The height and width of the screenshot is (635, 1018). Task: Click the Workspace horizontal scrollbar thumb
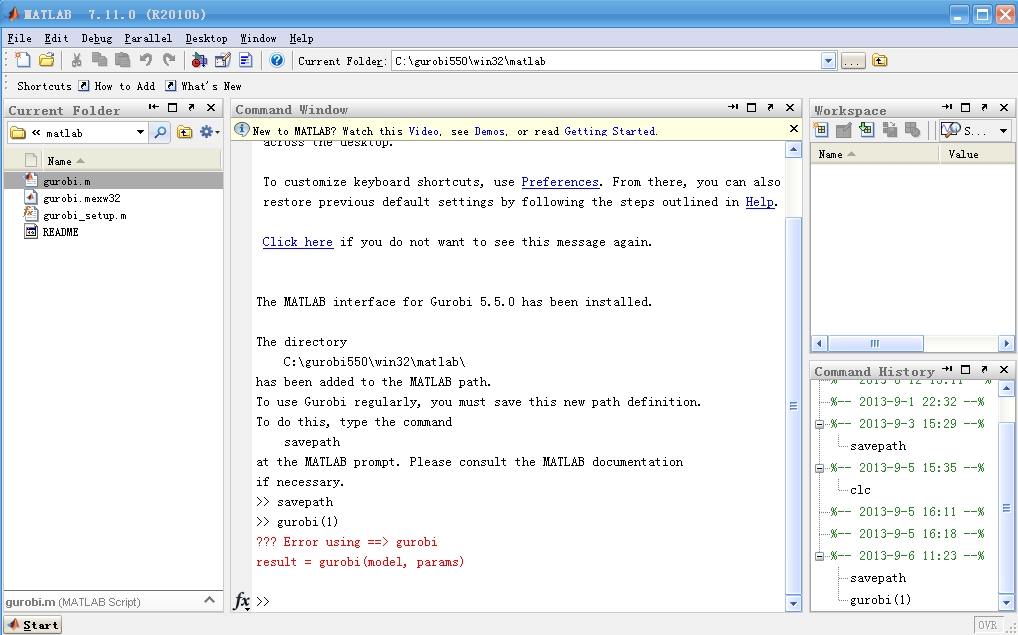coord(875,343)
